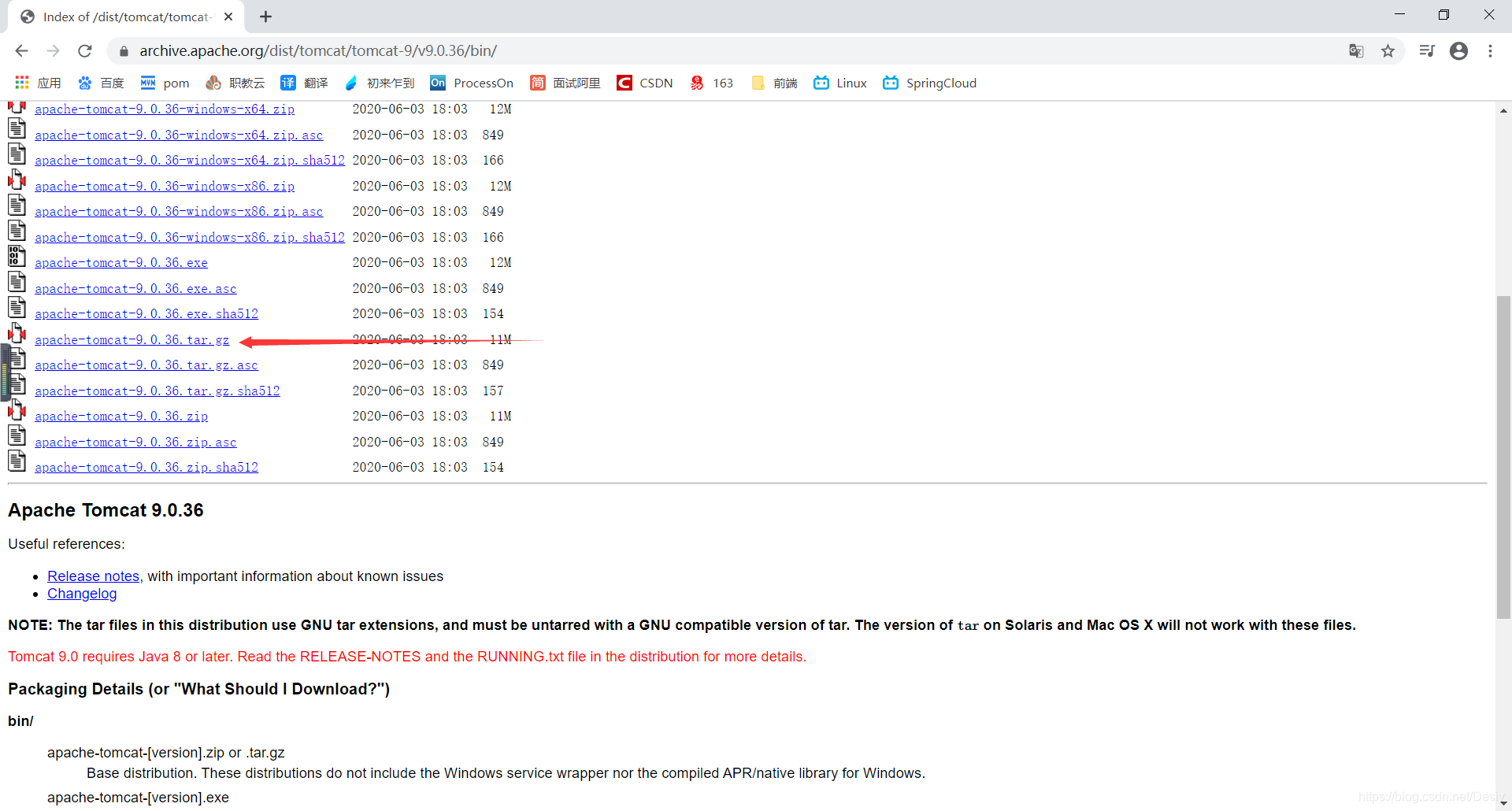Open the Linux bookmark

point(839,83)
